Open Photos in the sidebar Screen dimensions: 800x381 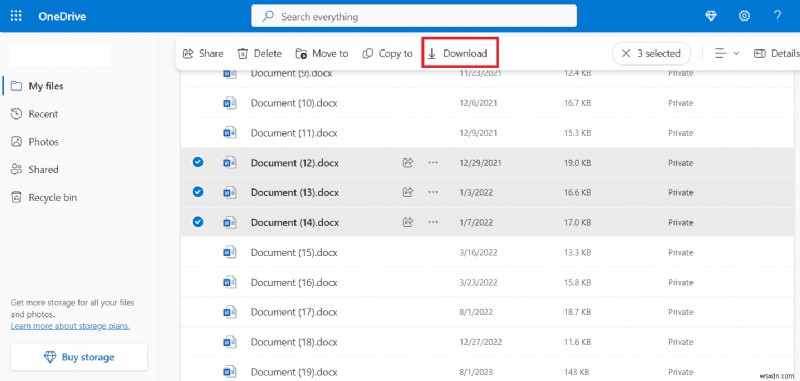click(35, 142)
